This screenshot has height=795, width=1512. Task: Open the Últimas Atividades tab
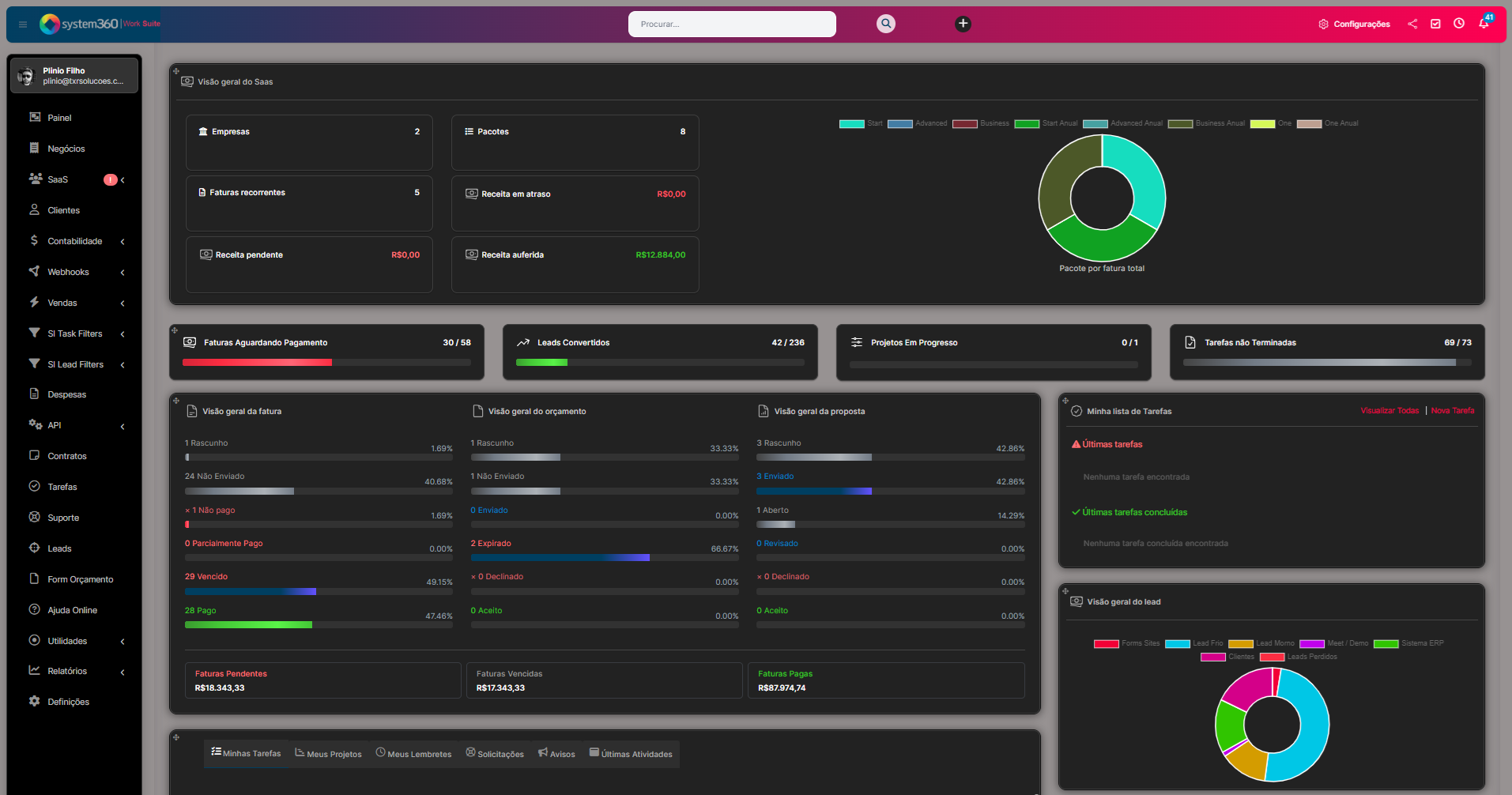pos(631,754)
